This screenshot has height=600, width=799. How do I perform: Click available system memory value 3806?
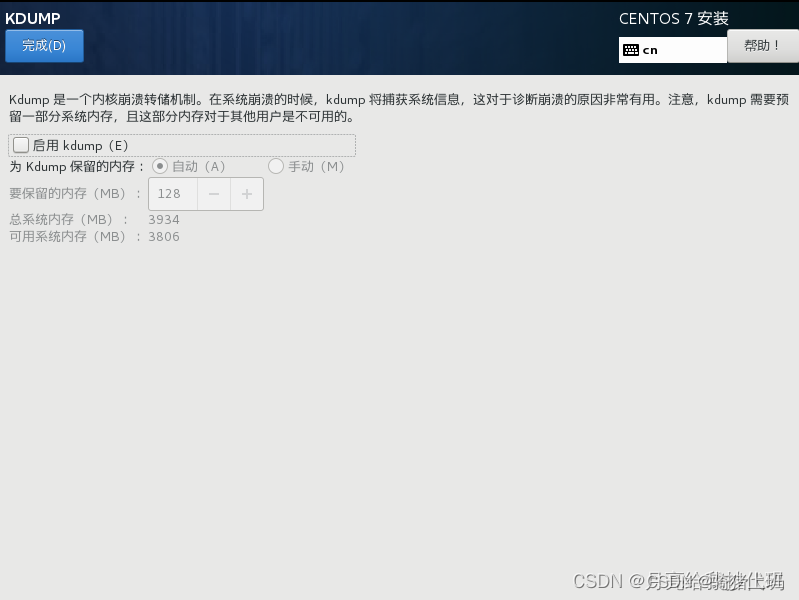pos(164,237)
